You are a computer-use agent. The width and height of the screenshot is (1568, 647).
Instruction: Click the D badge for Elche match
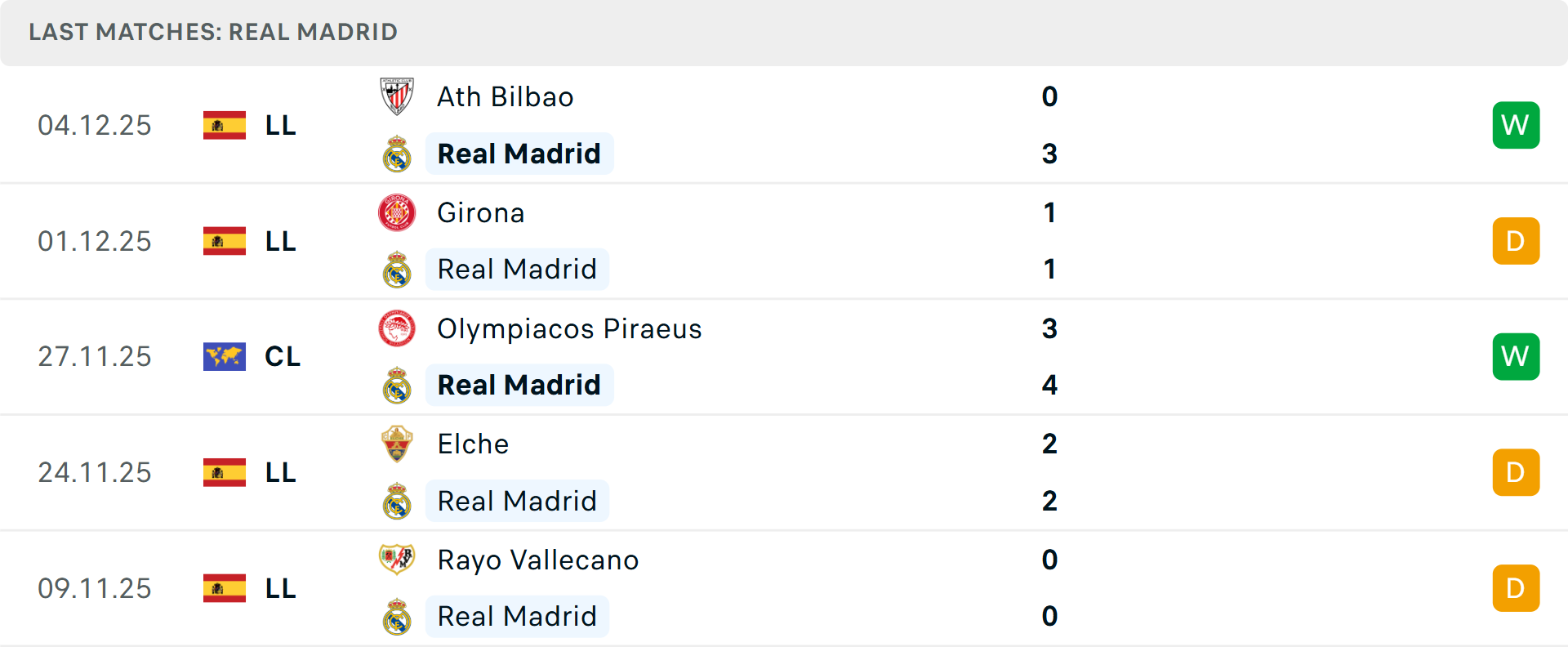point(1516,472)
